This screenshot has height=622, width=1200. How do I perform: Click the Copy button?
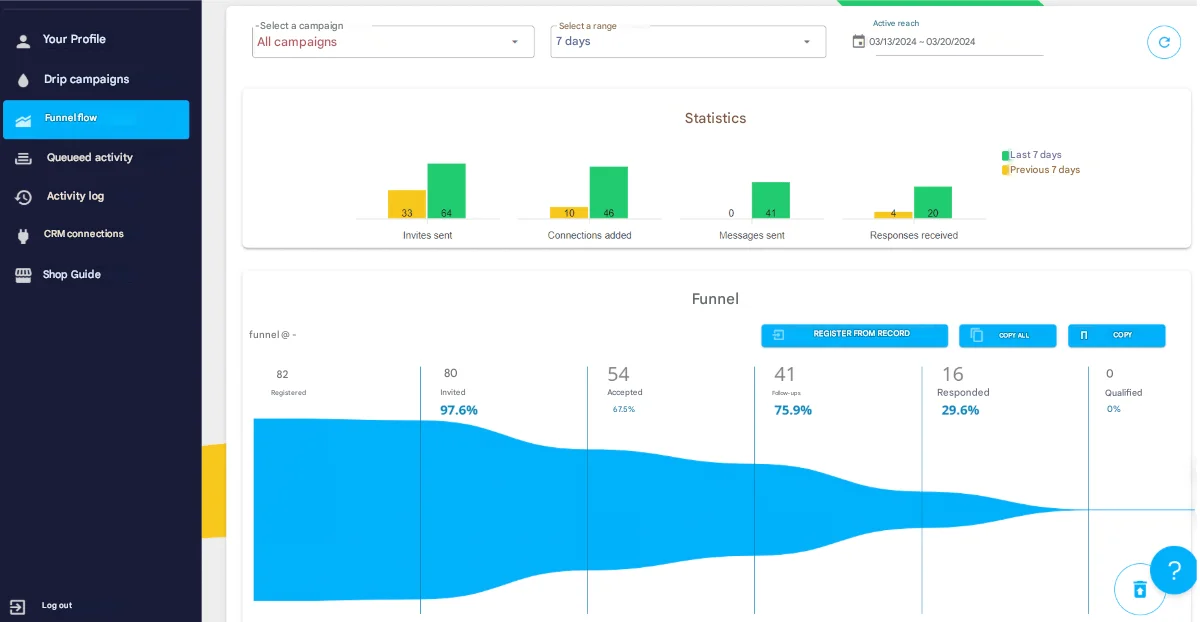point(1116,335)
